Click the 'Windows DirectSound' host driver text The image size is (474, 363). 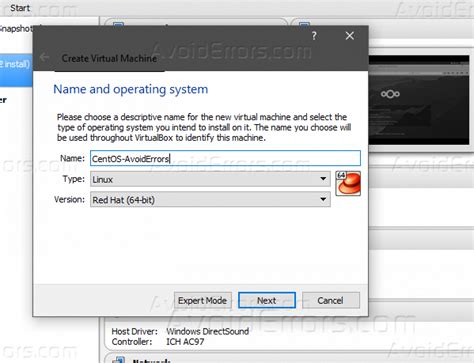point(208,331)
